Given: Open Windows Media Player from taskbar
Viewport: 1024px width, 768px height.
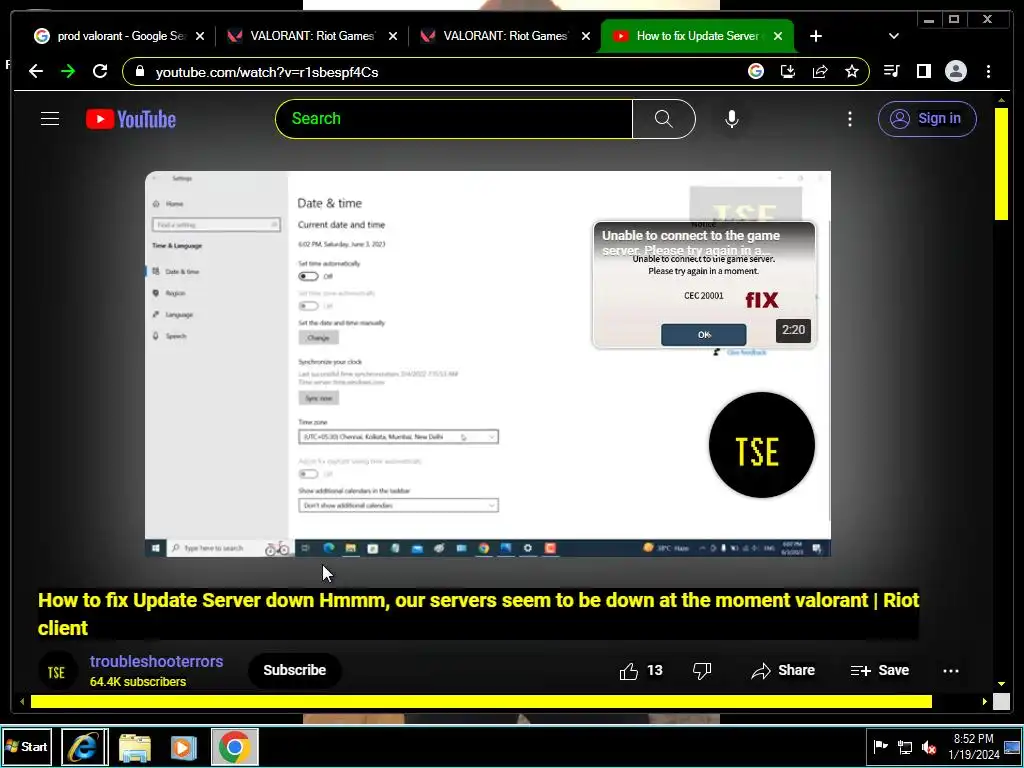Looking at the screenshot, I should [x=184, y=748].
